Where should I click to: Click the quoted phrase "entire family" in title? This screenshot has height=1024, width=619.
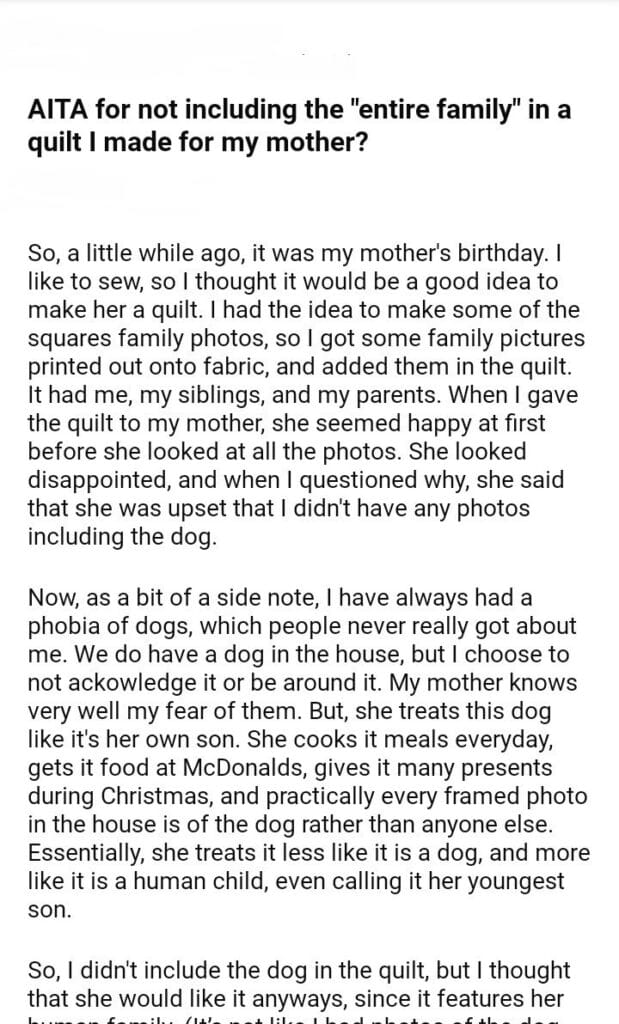click(x=453, y=110)
